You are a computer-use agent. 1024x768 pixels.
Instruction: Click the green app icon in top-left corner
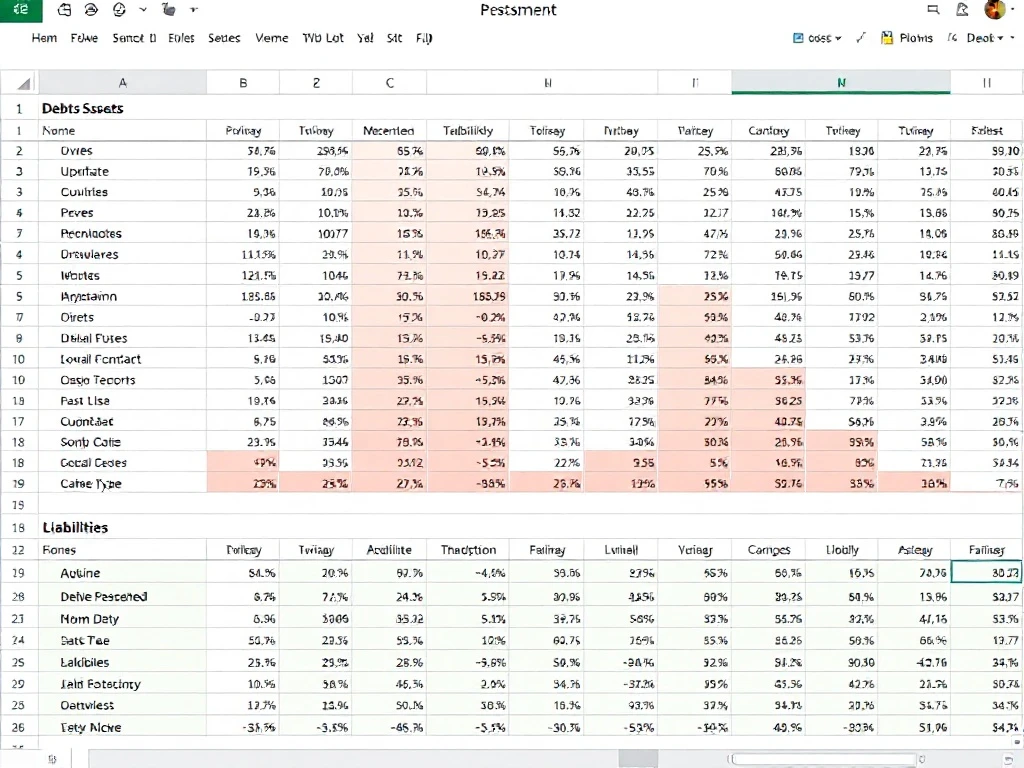21,10
